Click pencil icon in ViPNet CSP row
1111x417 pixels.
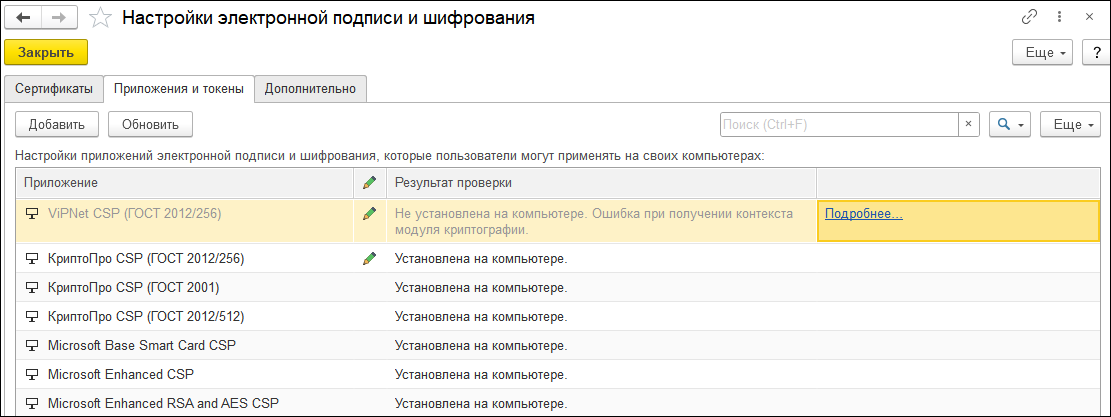point(369,214)
